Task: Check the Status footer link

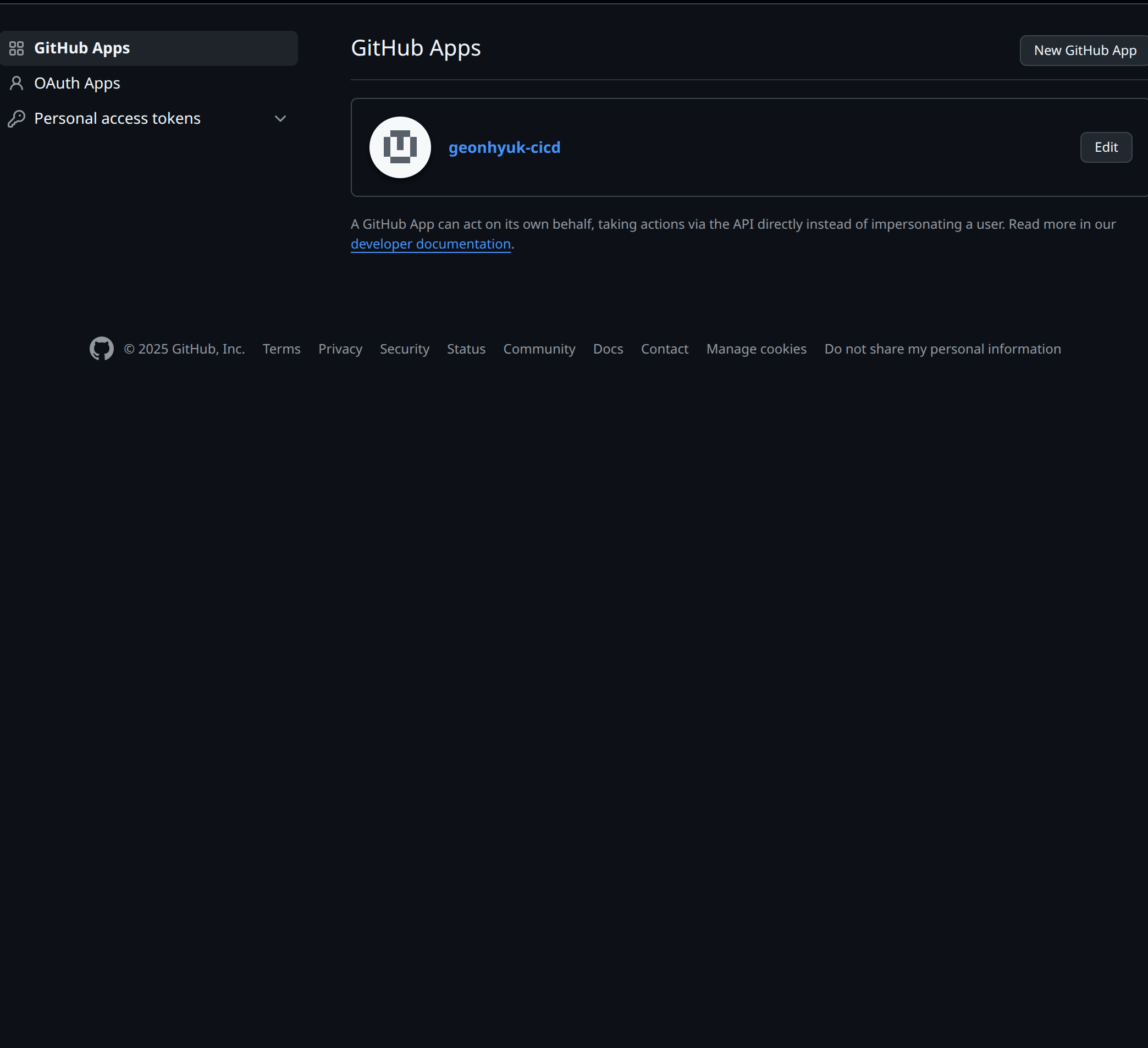Action: (x=466, y=349)
